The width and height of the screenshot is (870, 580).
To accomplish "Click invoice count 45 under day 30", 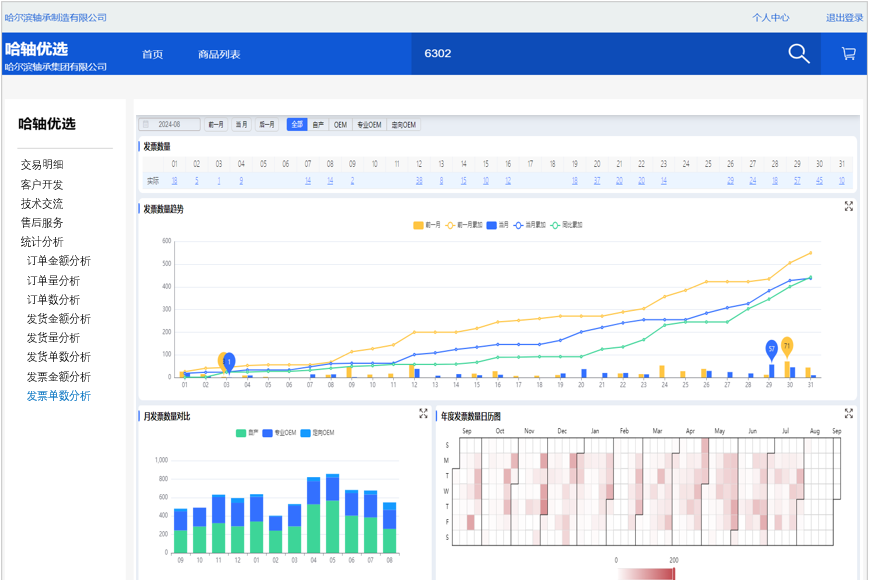I will tap(820, 181).
